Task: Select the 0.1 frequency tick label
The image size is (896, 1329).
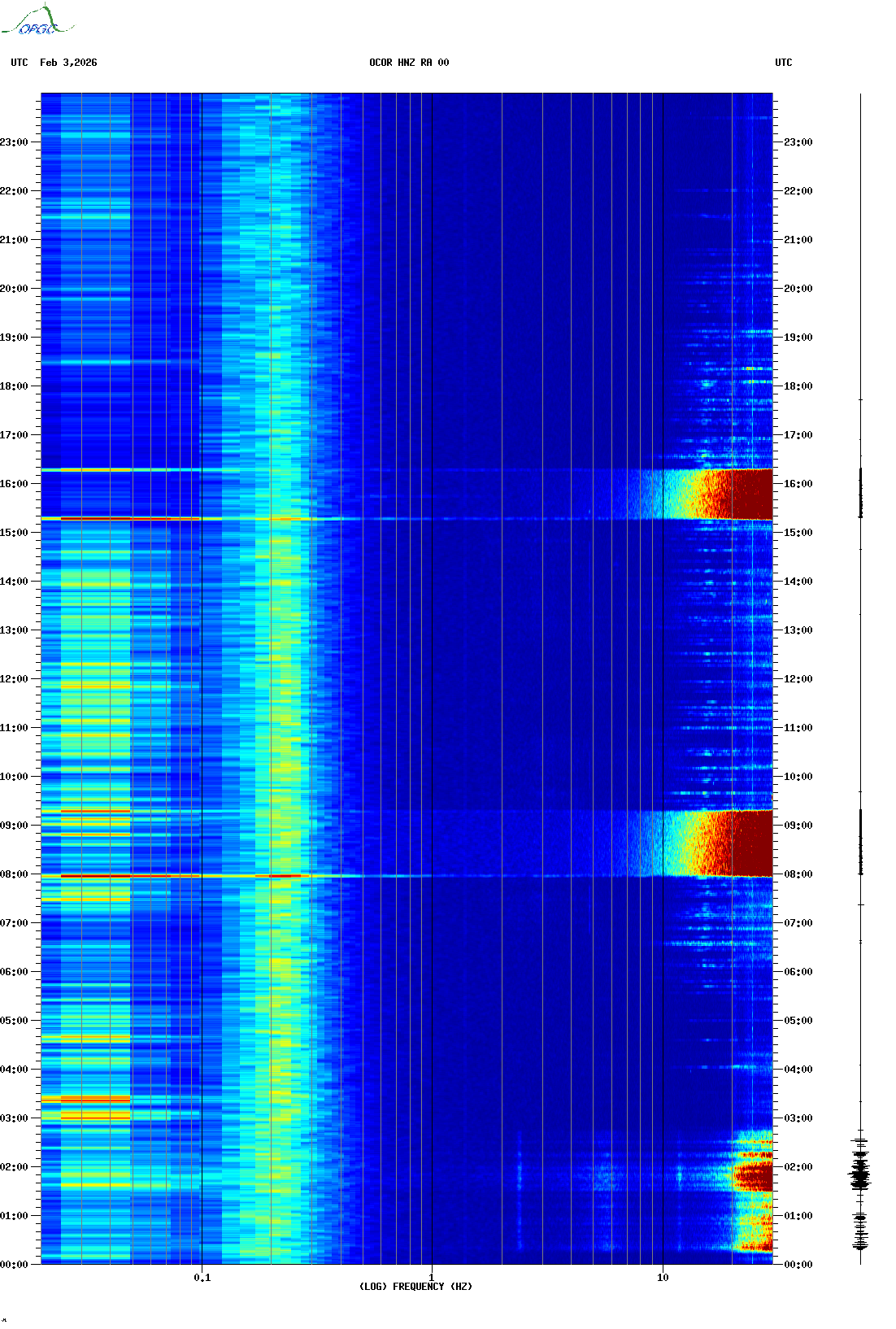Action: click(x=202, y=1278)
